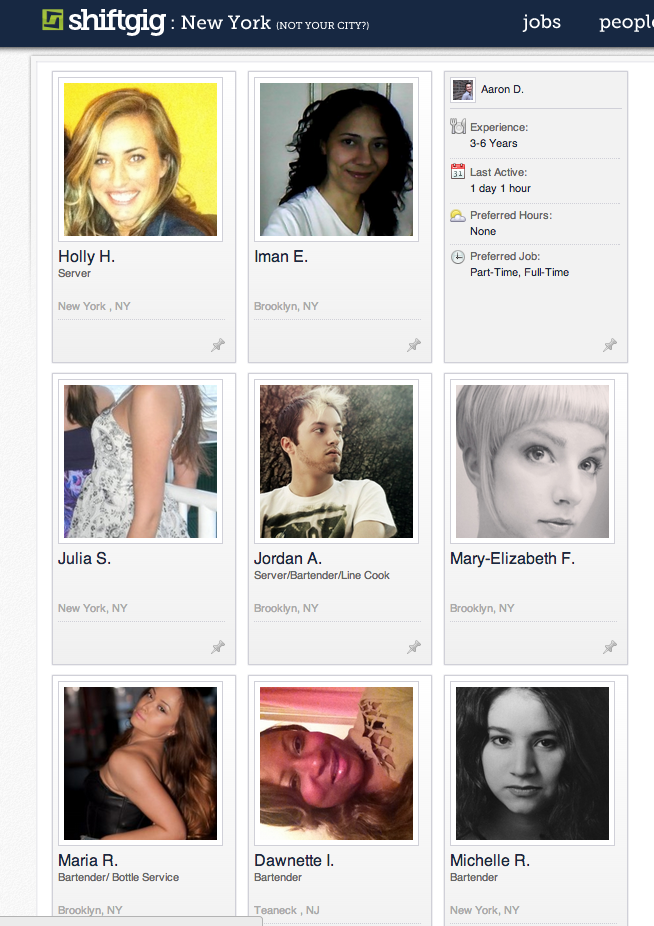The height and width of the screenshot is (926, 654).
Task: Pin Jordan A.'s profile card
Action: [x=414, y=647]
